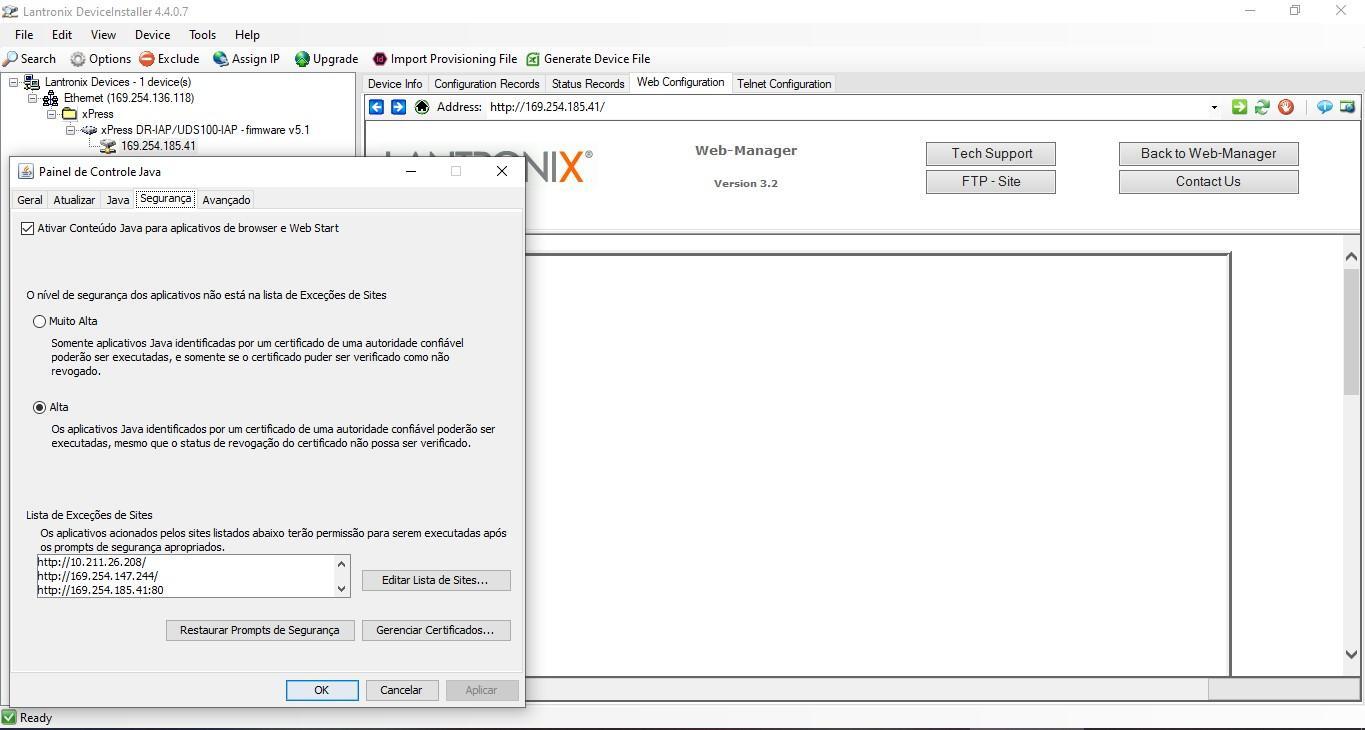Open the Geral tab in Java panel

[x=30, y=200]
